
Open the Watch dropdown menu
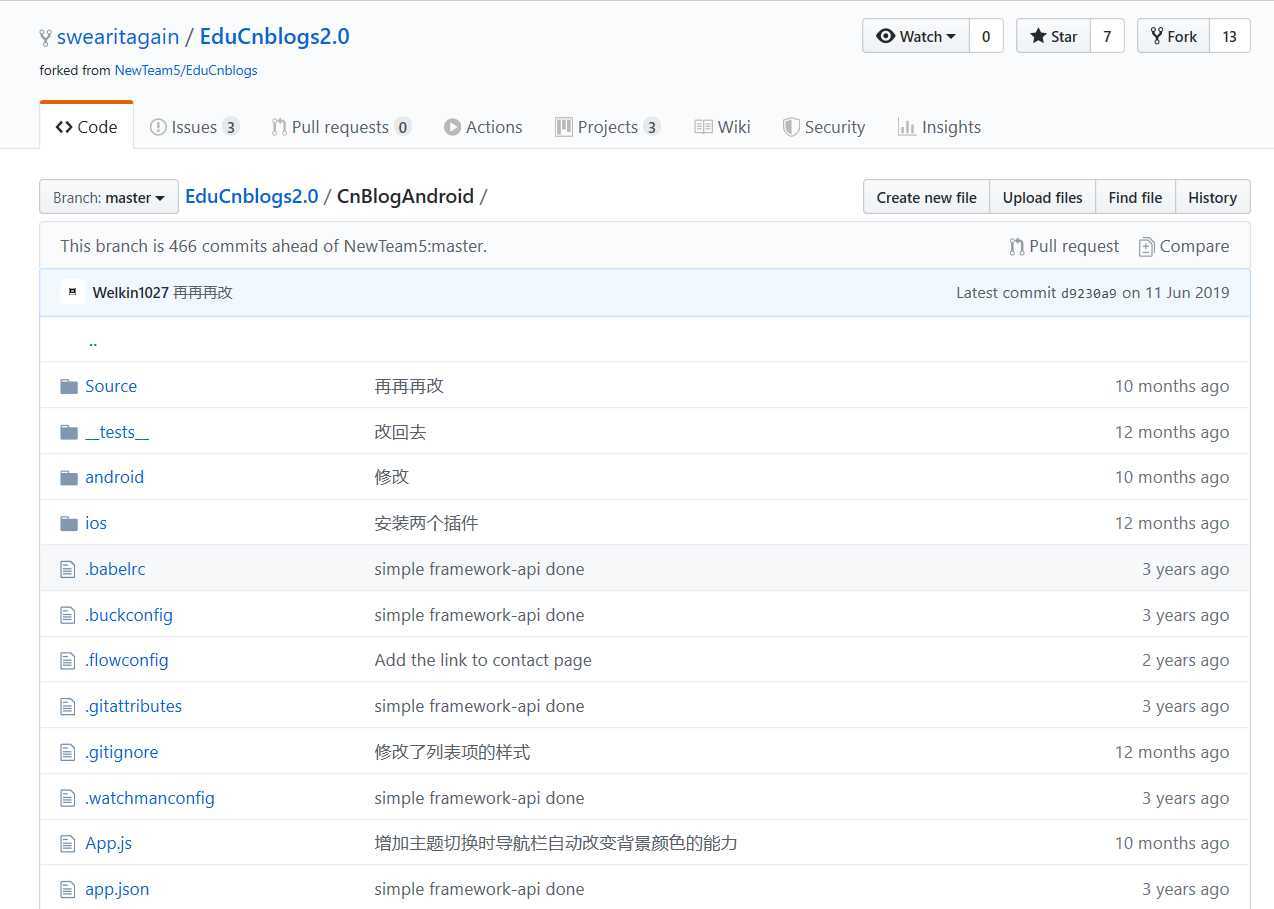916,36
